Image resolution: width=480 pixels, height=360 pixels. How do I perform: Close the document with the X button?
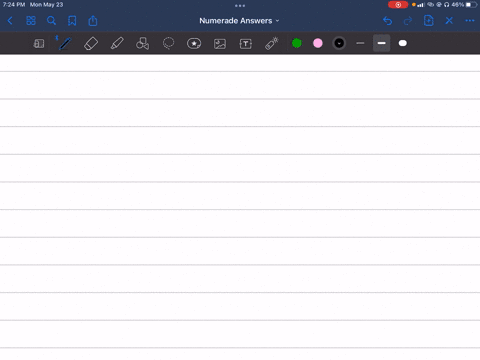pos(449,21)
